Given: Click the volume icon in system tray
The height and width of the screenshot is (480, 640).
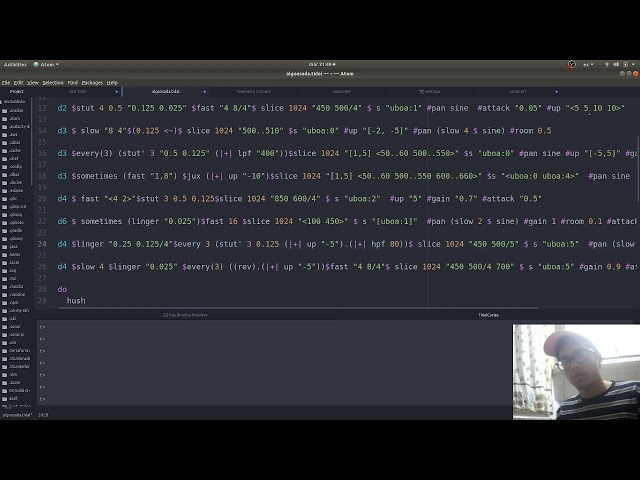Looking at the screenshot, I should click(616, 64).
